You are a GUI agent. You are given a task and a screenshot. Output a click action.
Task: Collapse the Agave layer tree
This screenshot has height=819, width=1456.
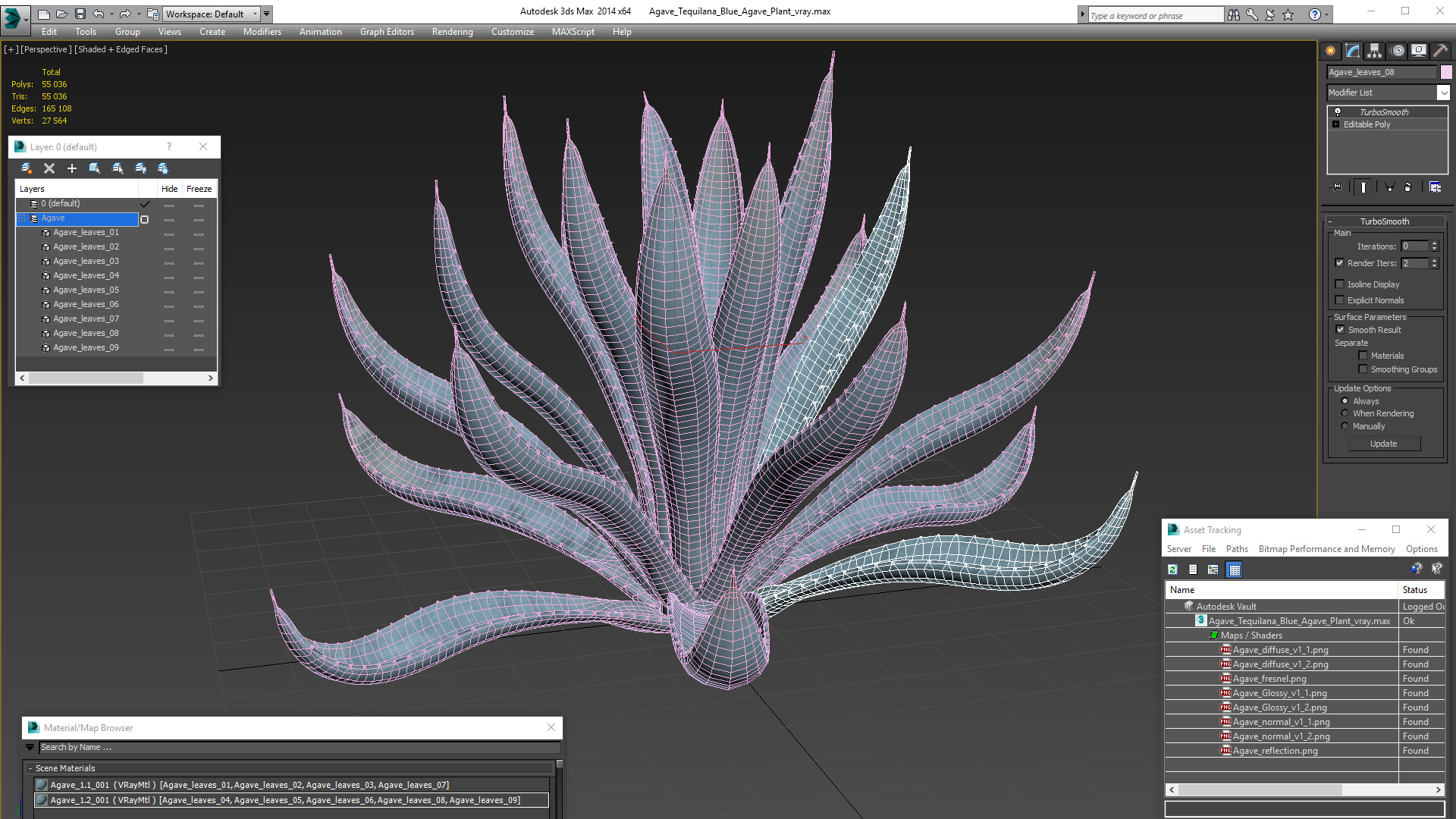[23, 218]
